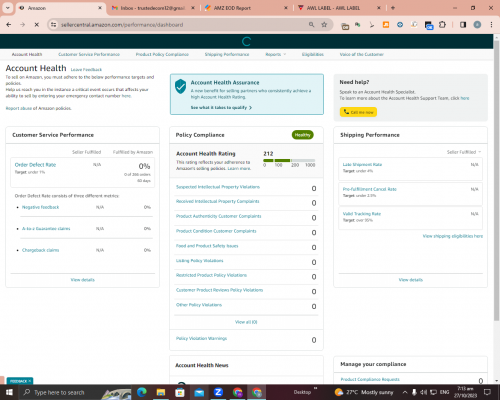This screenshot has width=500, height=400.
Task: Click the zoom magnifier icon in the address bar
Action: tap(311, 25)
